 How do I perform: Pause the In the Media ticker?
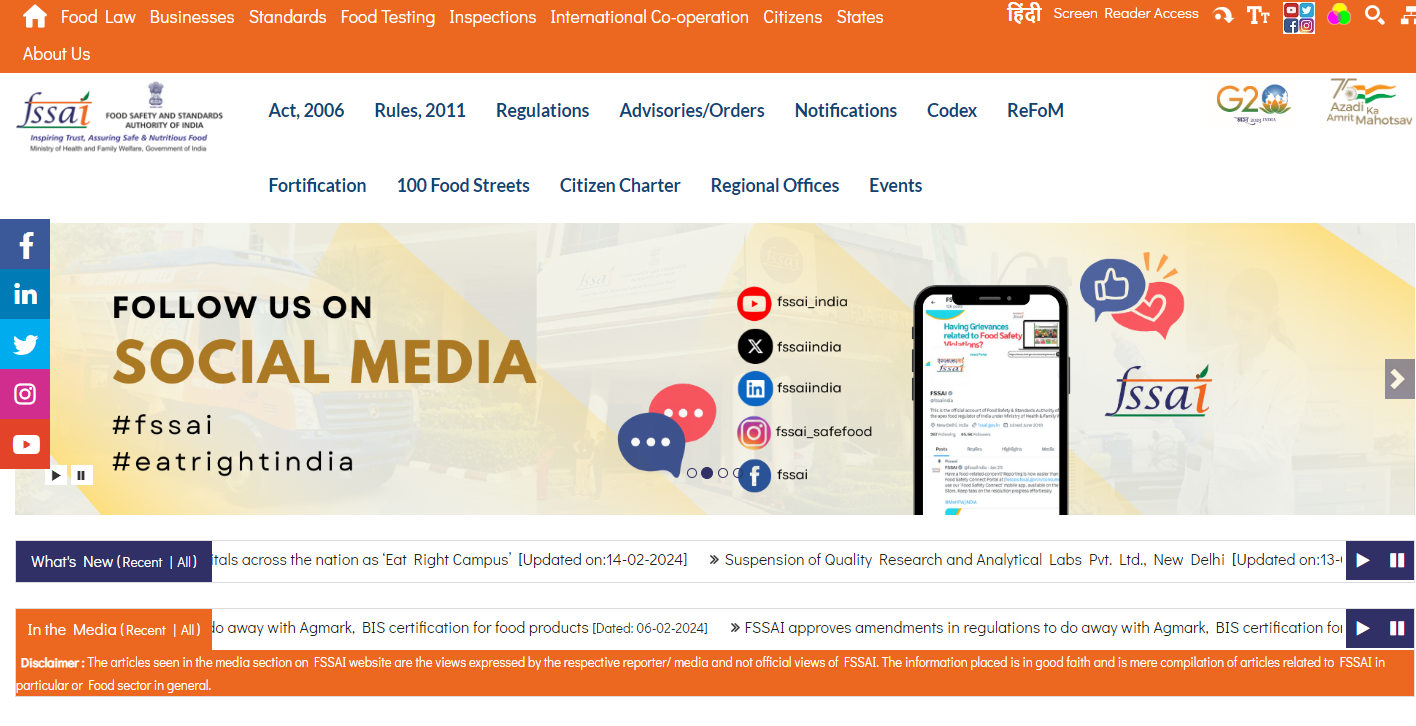tap(1397, 628)
